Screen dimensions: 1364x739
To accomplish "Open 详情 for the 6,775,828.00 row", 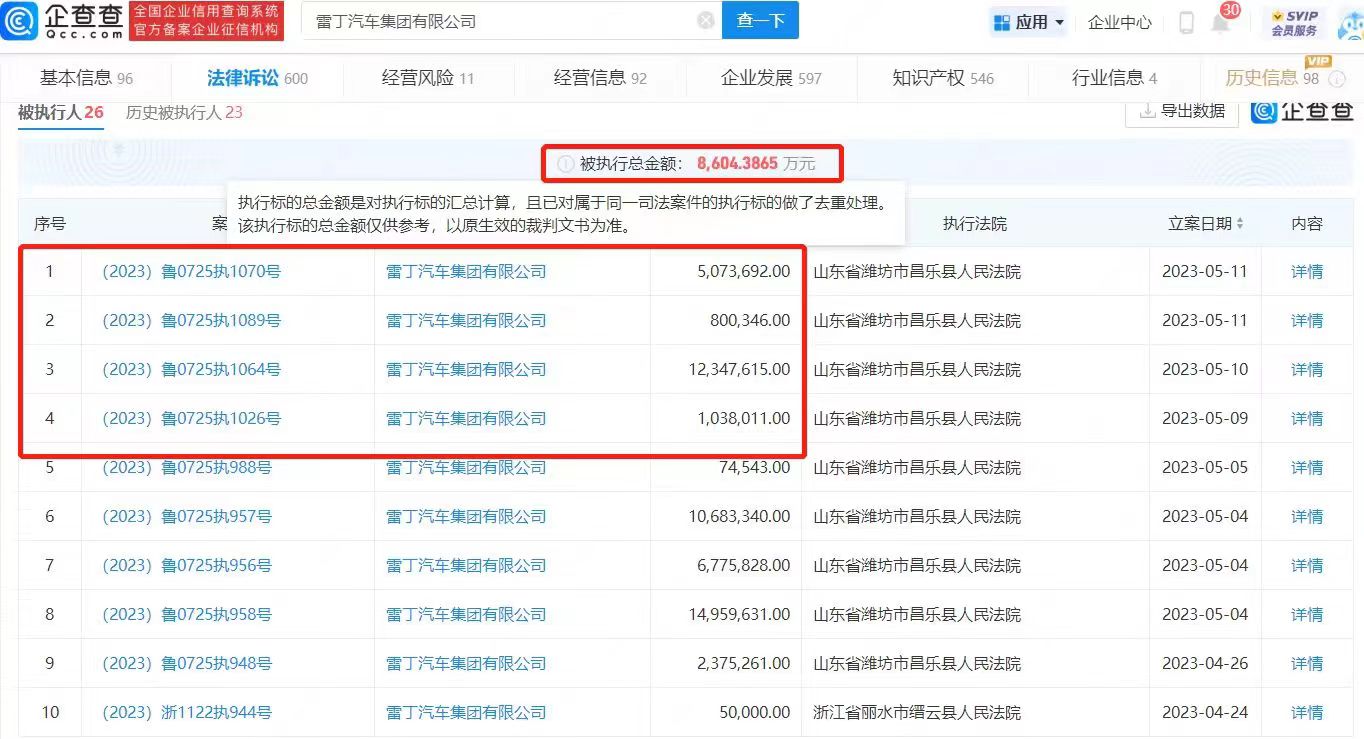I will (x=1307, y=565).
